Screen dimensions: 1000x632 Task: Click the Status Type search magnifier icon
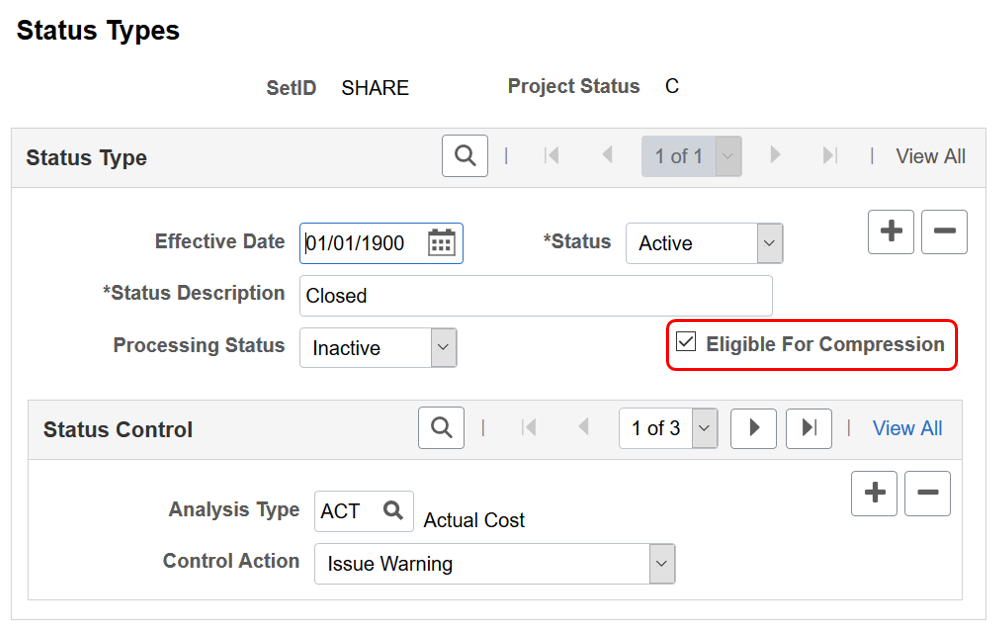[465, 156]
